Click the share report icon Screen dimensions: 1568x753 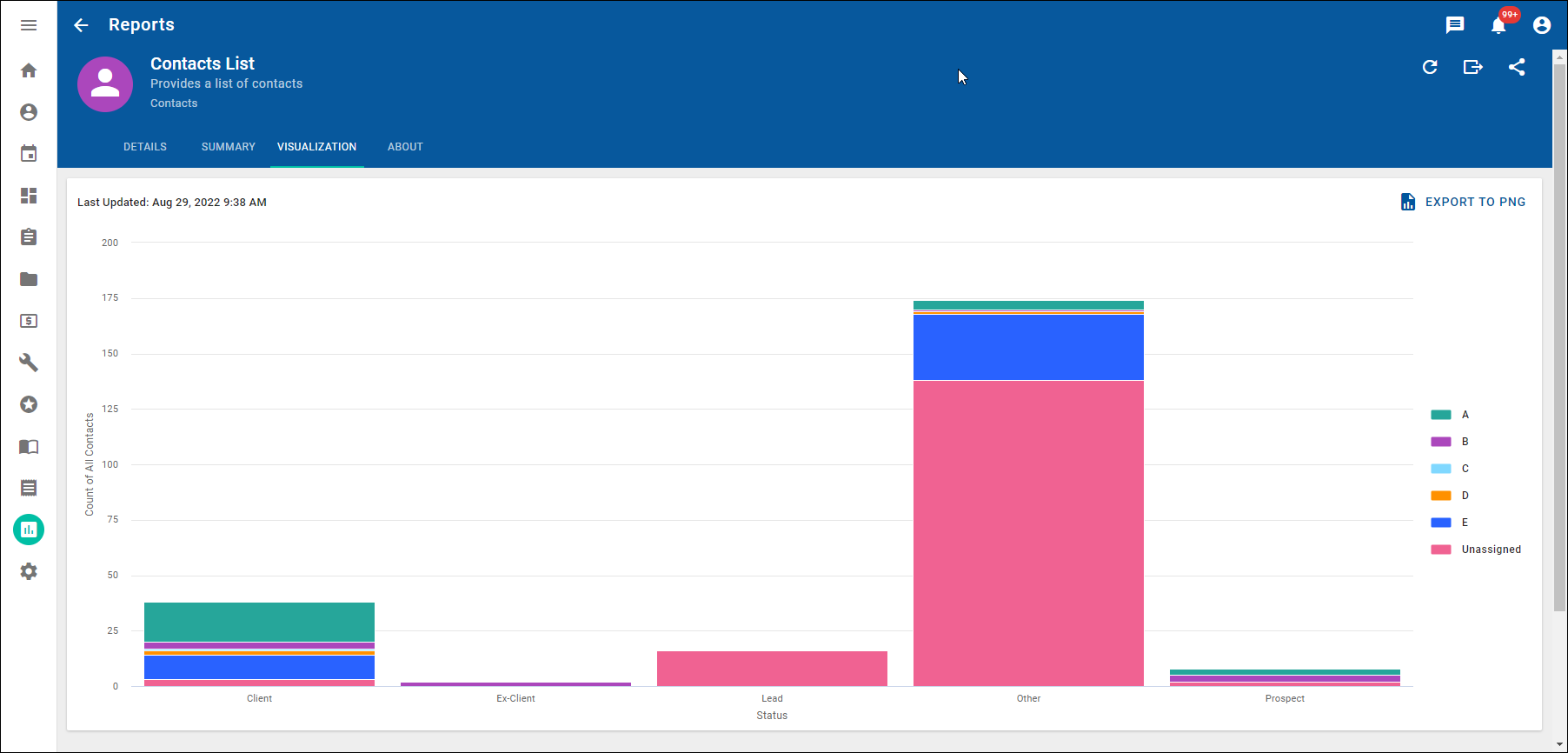(x=1517, y=67)
